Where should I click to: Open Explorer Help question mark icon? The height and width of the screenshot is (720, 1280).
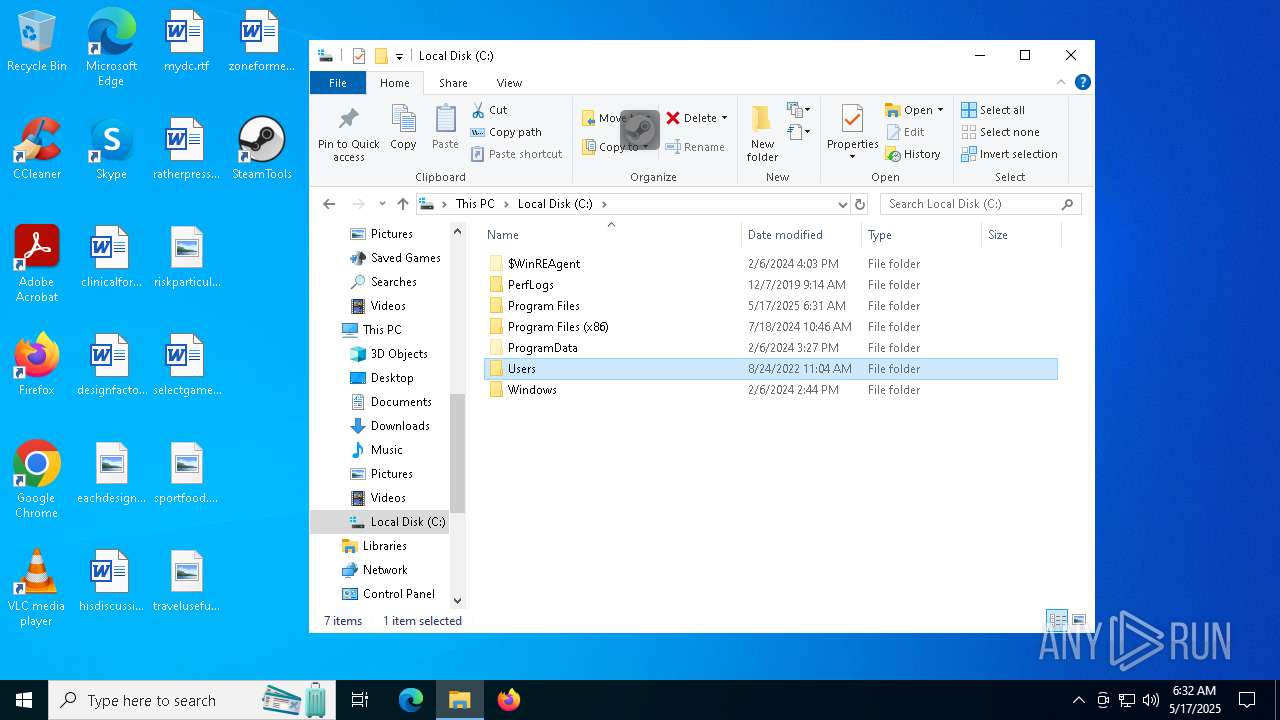[1082, 83]
